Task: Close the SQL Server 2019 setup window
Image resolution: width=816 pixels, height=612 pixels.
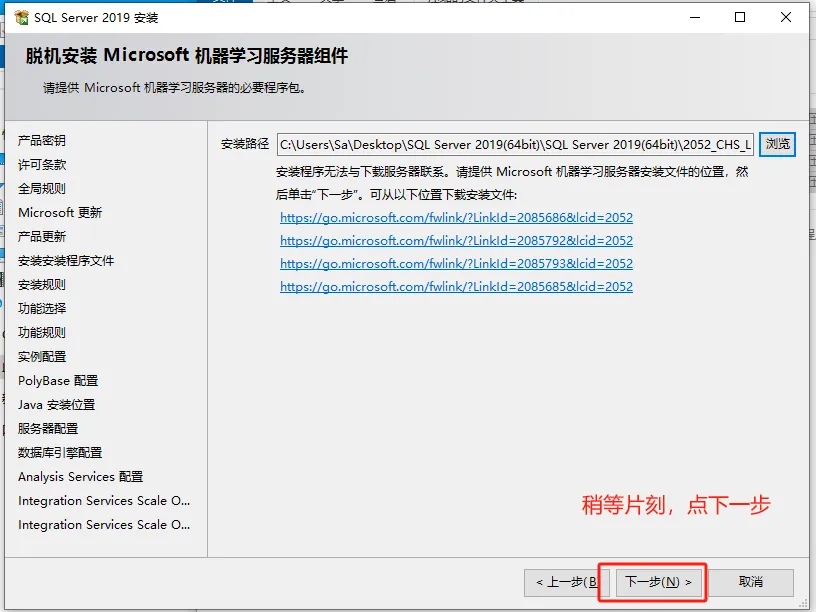Action: (786, 17)
